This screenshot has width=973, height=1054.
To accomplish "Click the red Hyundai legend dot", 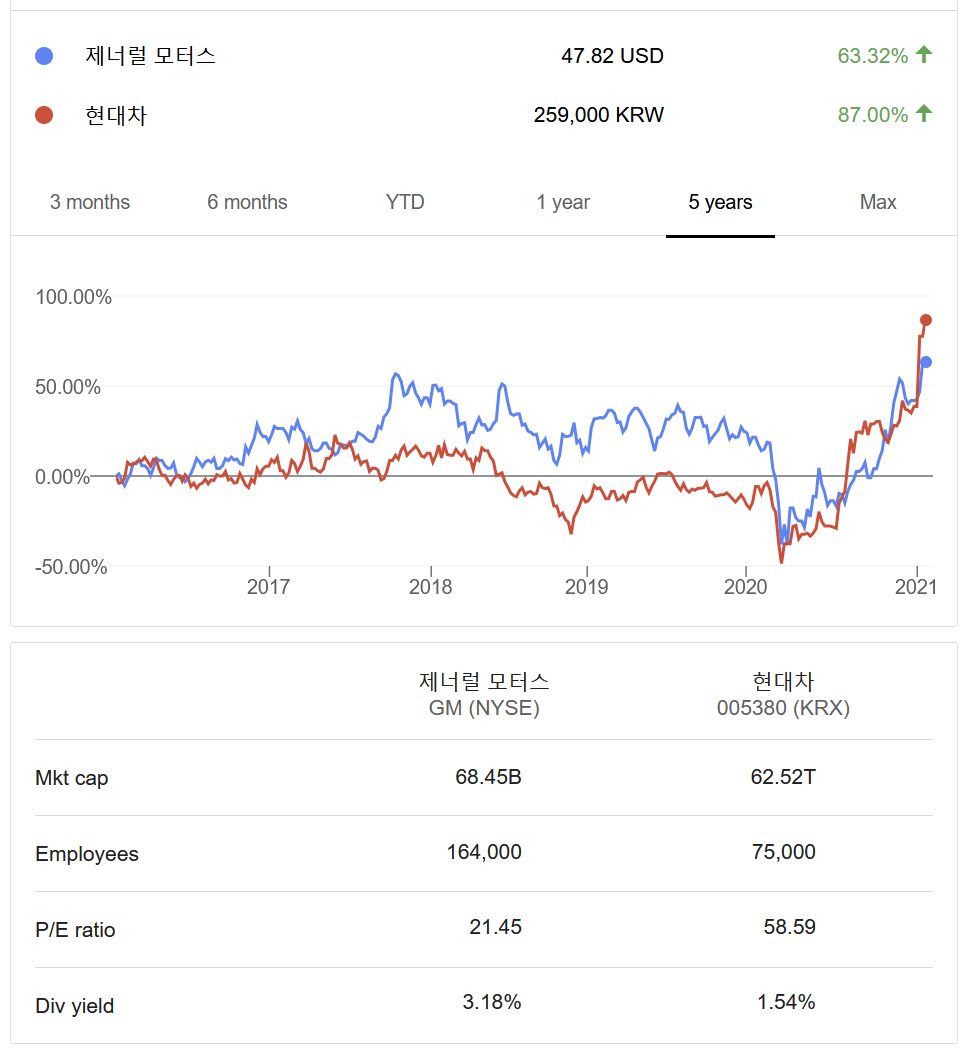I will coord(44,115).
